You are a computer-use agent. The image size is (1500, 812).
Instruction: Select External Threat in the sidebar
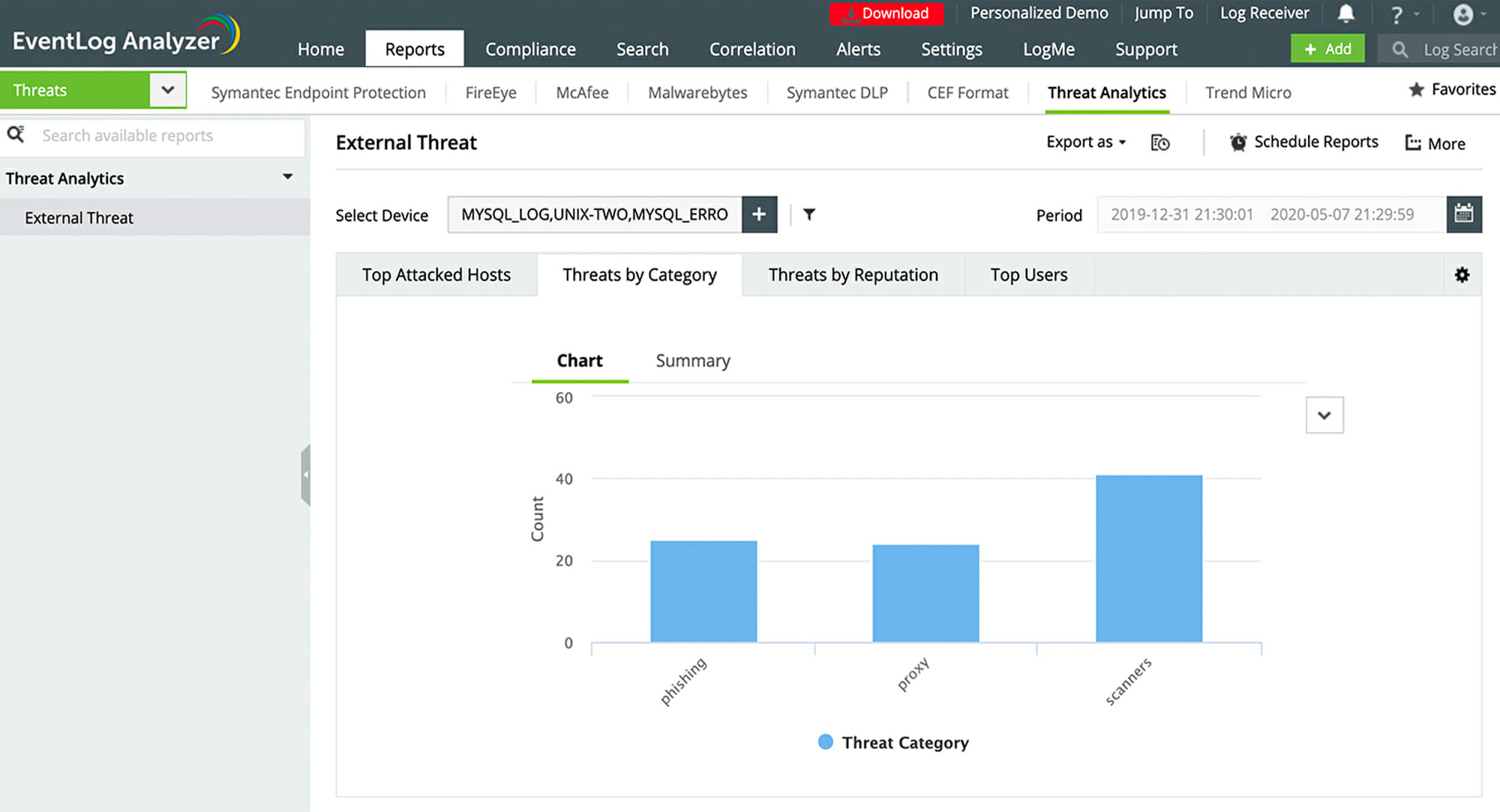pyautogui.click(x=154, y=217)
